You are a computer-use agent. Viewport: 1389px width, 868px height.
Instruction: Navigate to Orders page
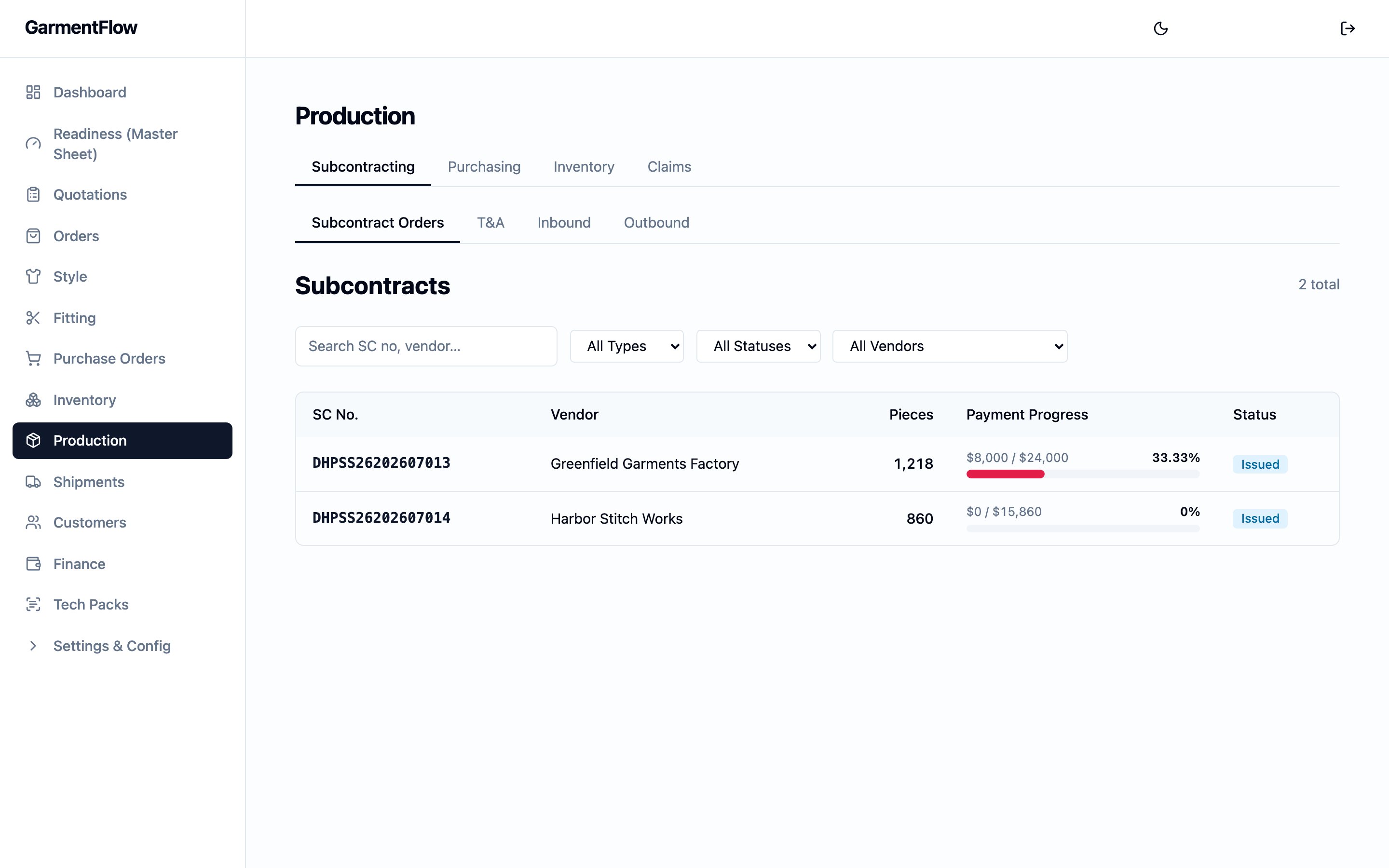(122, 236)
